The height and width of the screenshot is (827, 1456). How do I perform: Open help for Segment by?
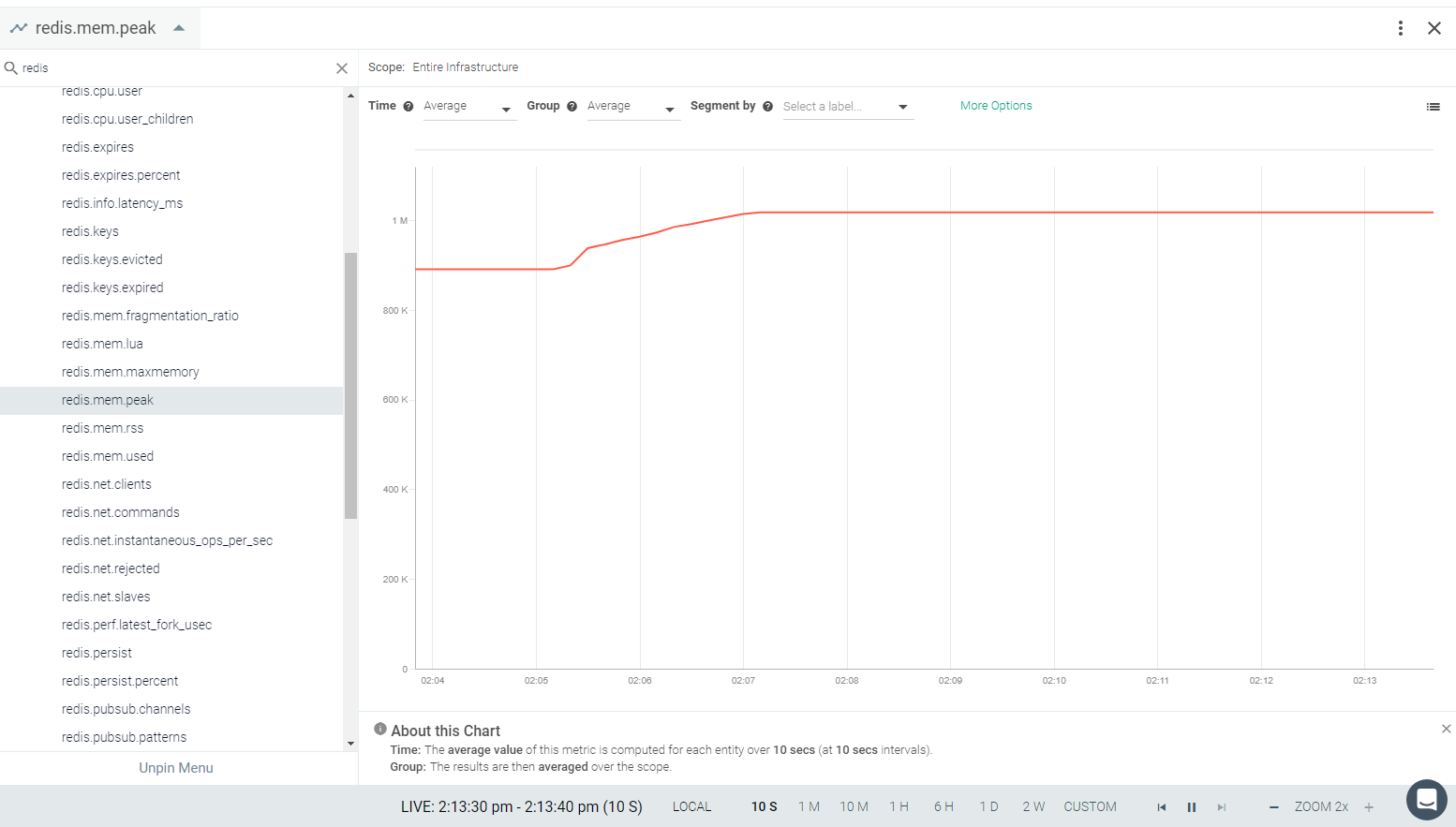point(768,107)
